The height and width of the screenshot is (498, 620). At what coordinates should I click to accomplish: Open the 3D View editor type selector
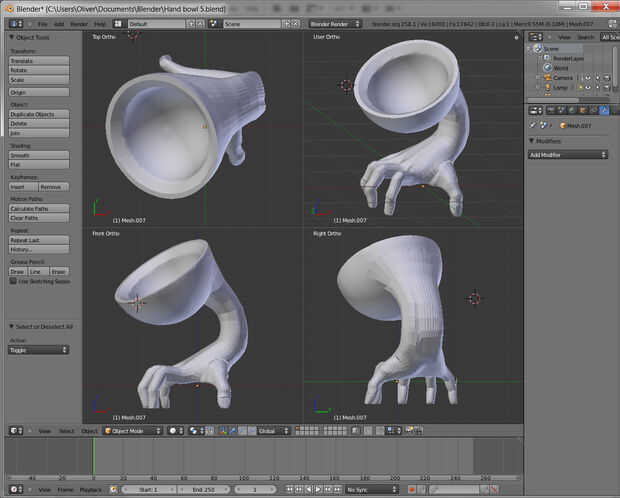(x=16, y=430)
